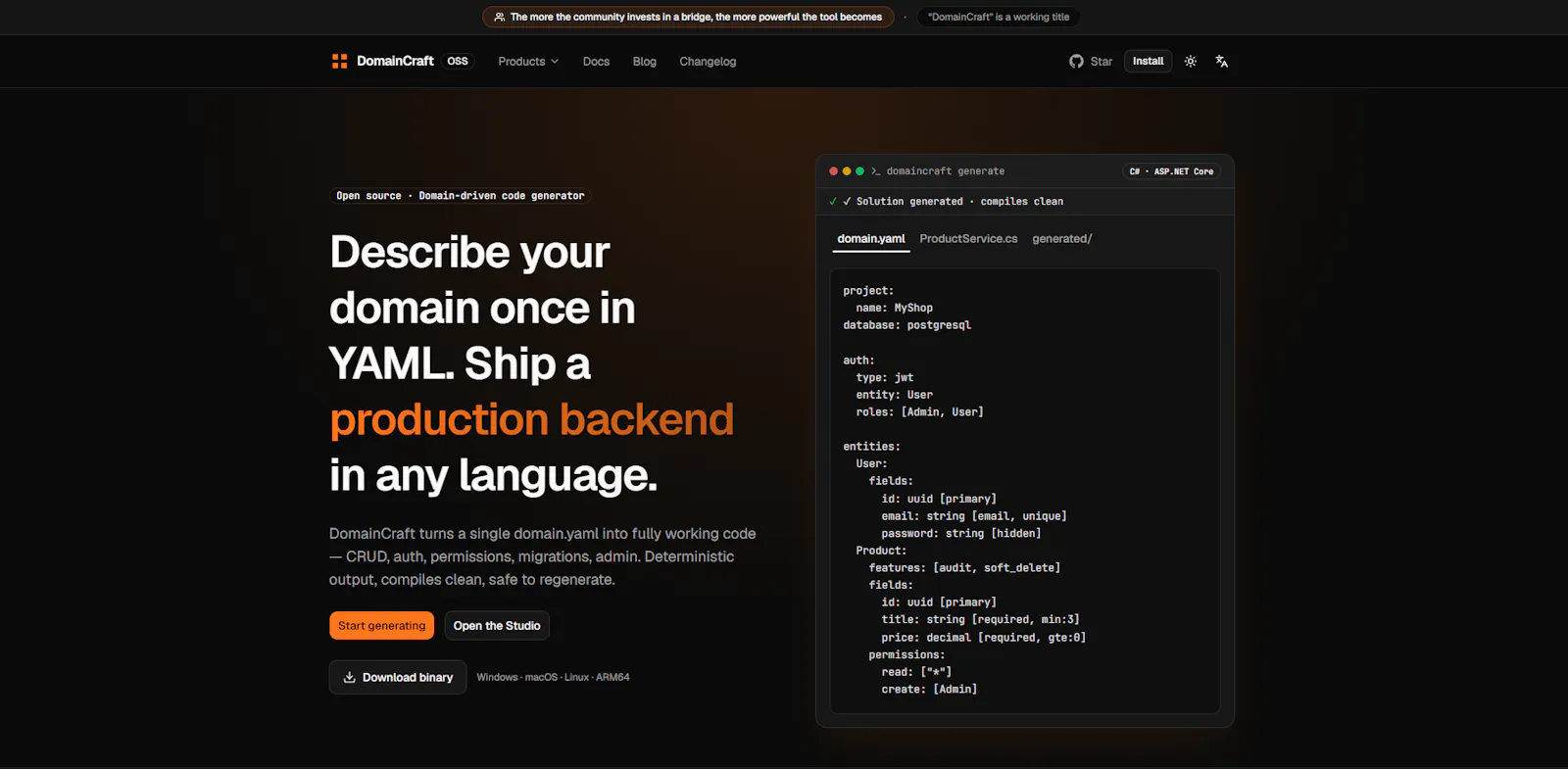1568x769 pixels.
Task: Click the green window dot in terminal card
Action: 859,170
